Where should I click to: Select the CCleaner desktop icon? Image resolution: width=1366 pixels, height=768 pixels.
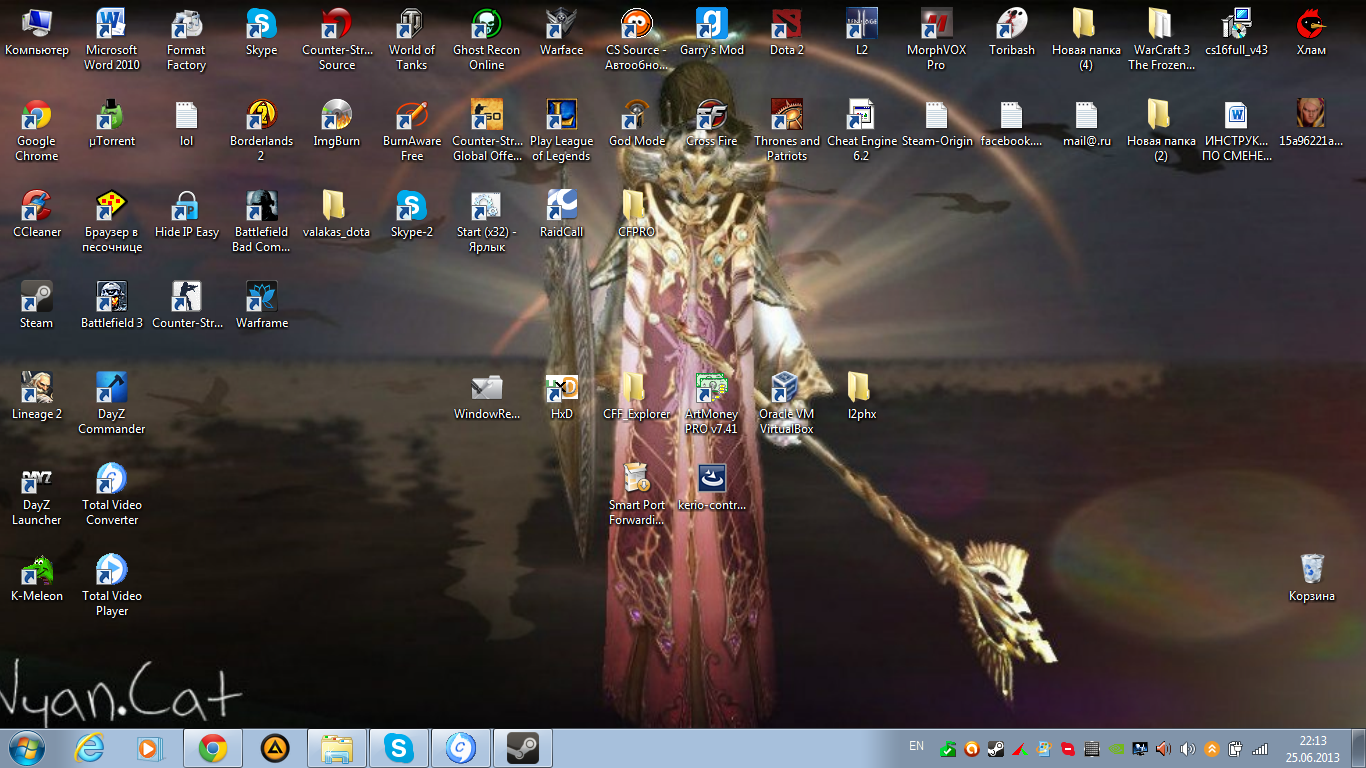(37, 213)
